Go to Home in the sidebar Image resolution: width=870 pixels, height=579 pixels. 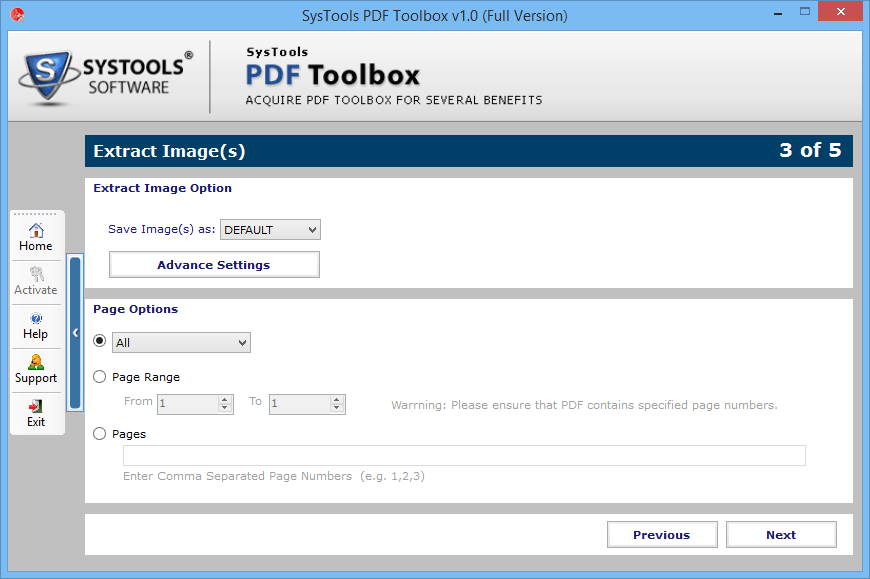(36, 238)
